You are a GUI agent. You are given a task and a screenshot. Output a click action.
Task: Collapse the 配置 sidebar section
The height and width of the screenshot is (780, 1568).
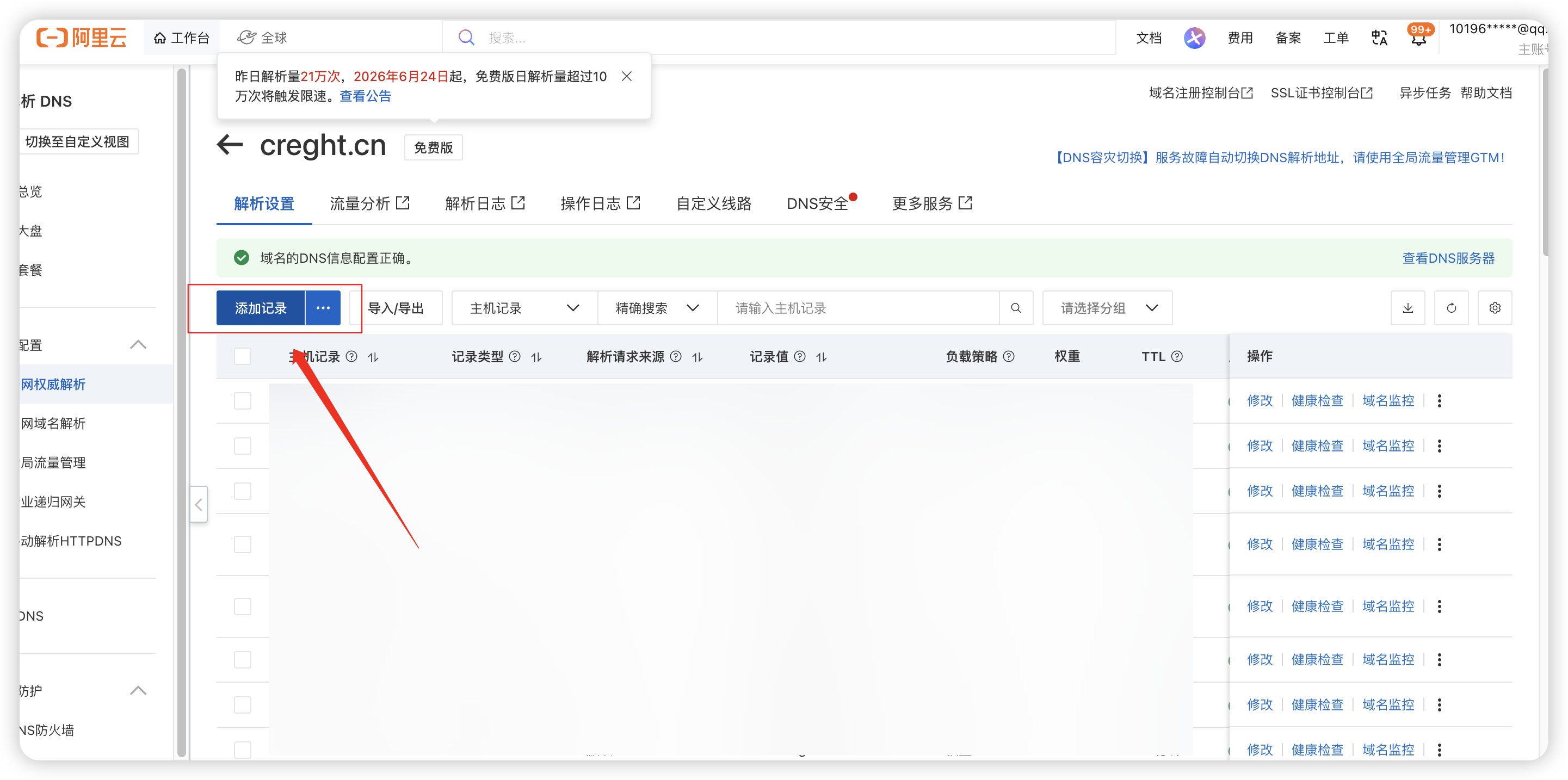click(x=138, y=344)
